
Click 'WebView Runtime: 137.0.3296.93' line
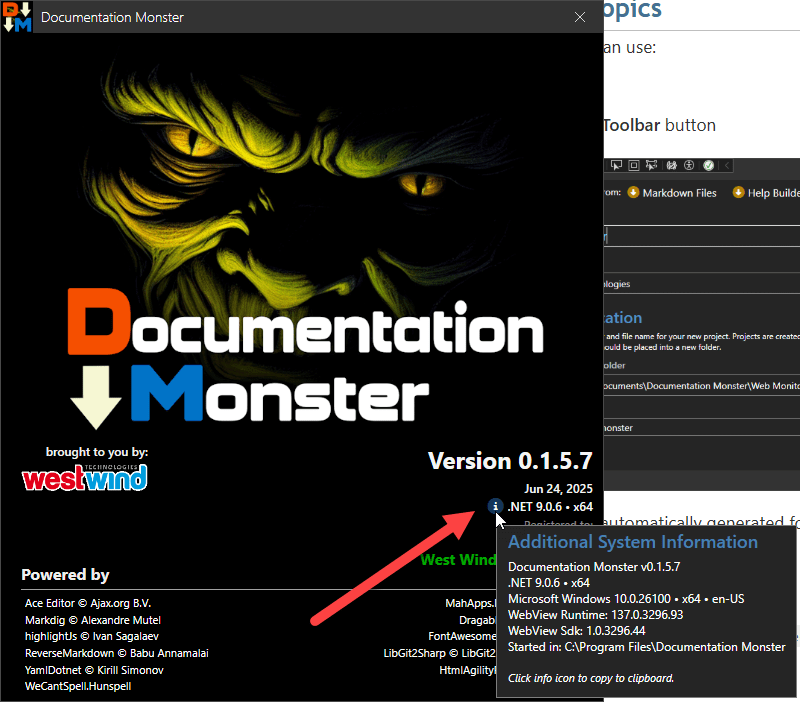(595, 615)
